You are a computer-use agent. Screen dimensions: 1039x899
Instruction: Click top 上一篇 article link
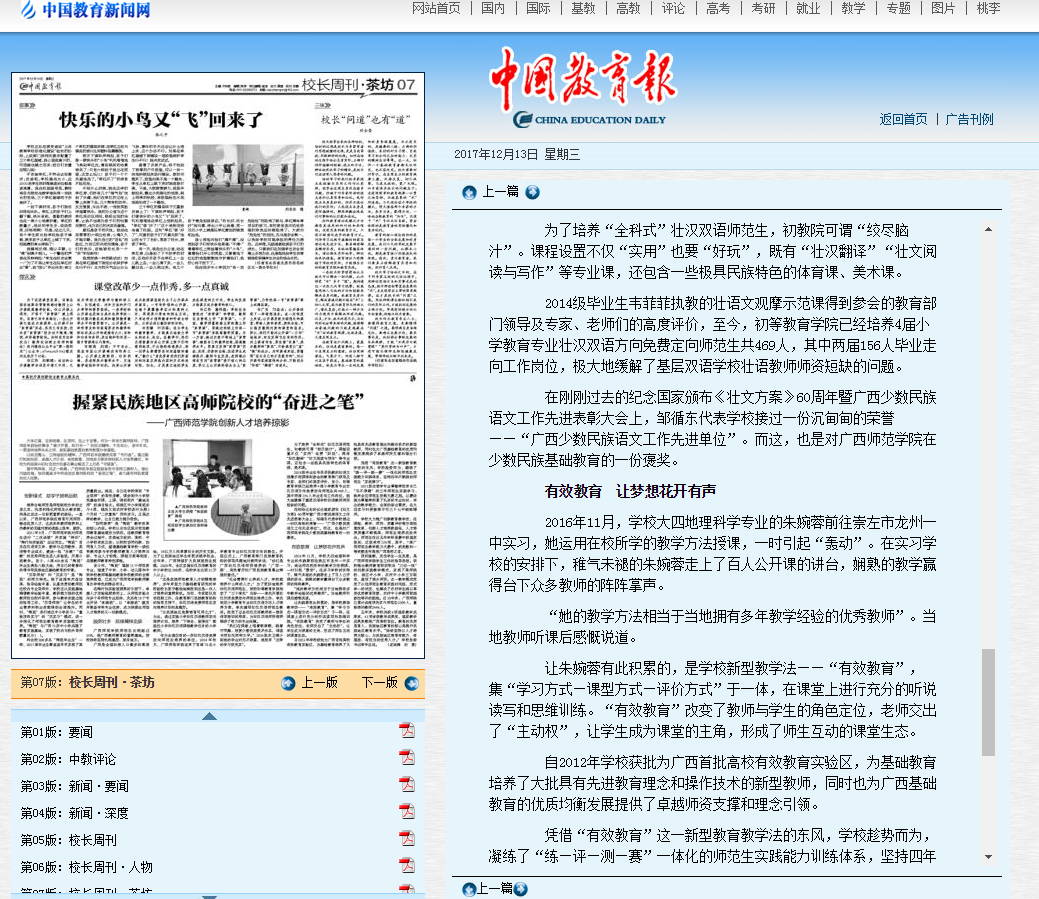pyautogui.click(x=500, y=191)
